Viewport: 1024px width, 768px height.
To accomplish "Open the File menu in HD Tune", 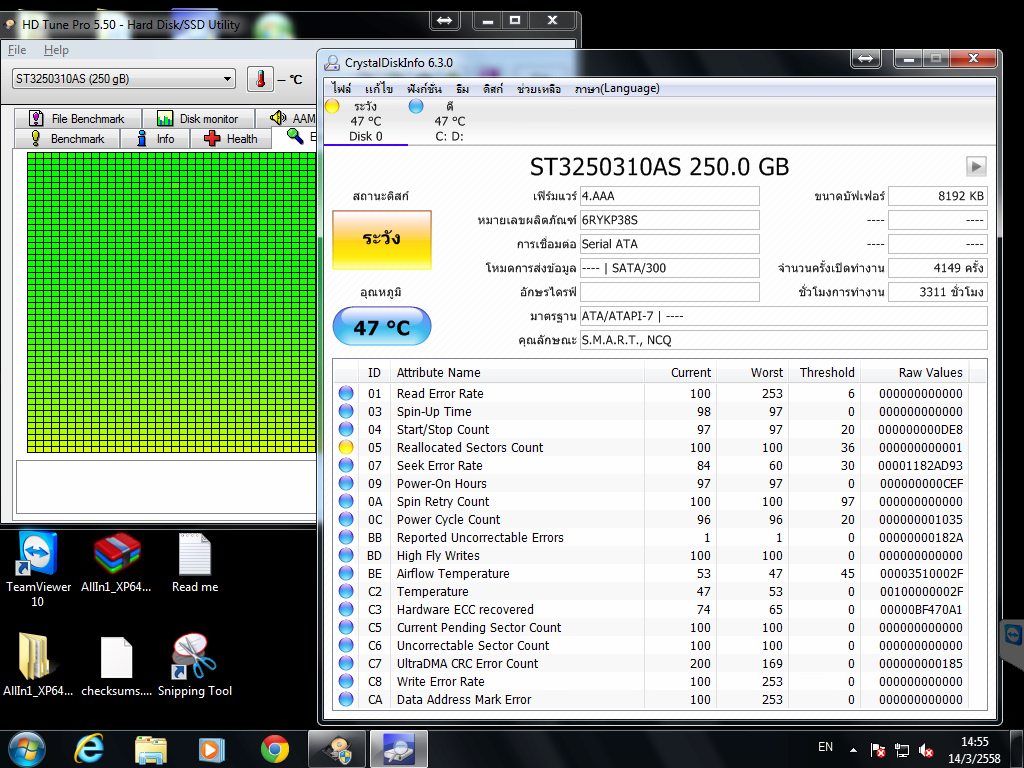I will 17,50.
